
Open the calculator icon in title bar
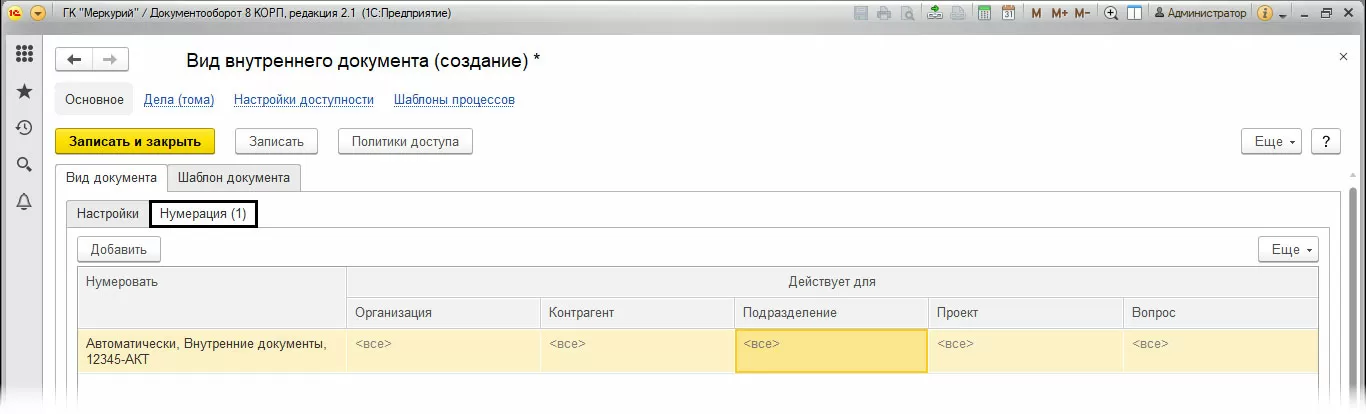click(x=985, y=14)
